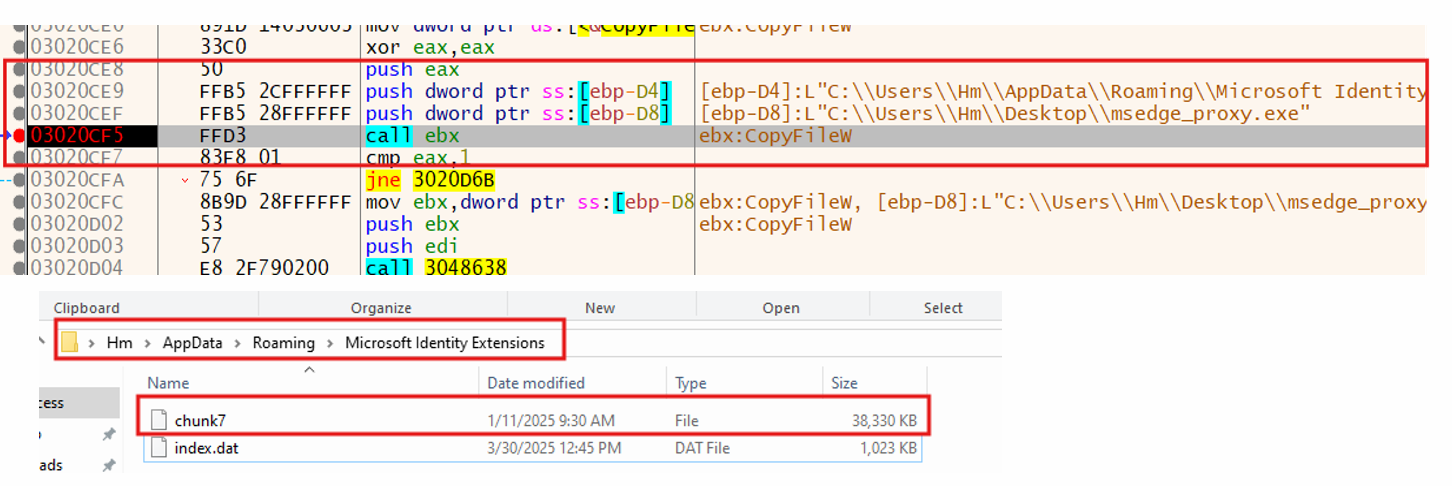Image resolution: width=1452 pixels, height=486 pixels.
Task: Expand chevron after Roaming breadcrumb
Action: (330, 343)
